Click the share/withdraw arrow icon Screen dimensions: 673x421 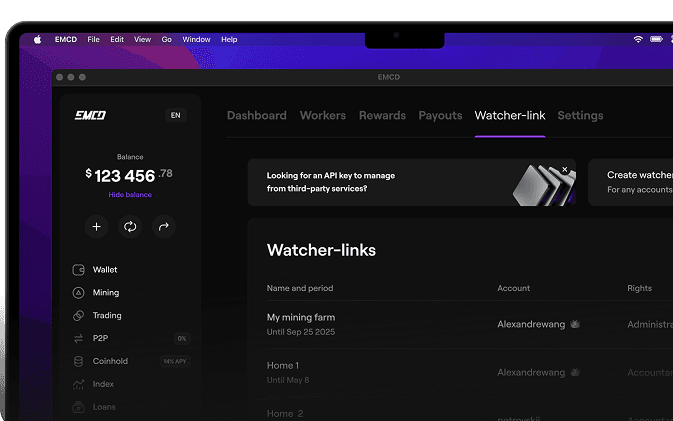(164, 227)
